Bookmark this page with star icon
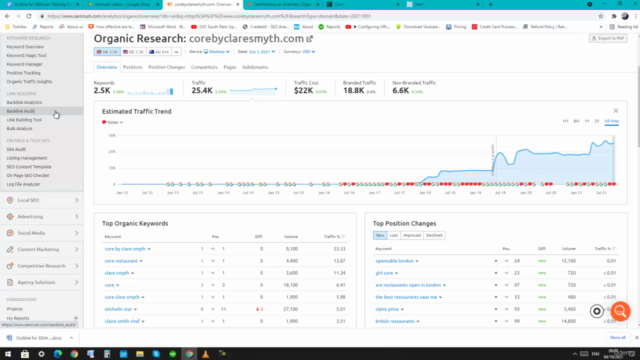Viewport: 640px width, 360px height. (600, 16)
